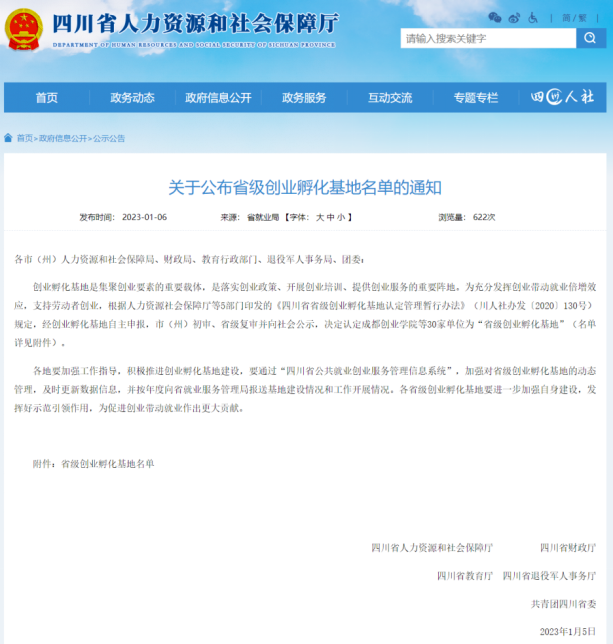Open 政府信息公开 navigation tab
This screenshot has height=644, width=613.
(218, 98)
